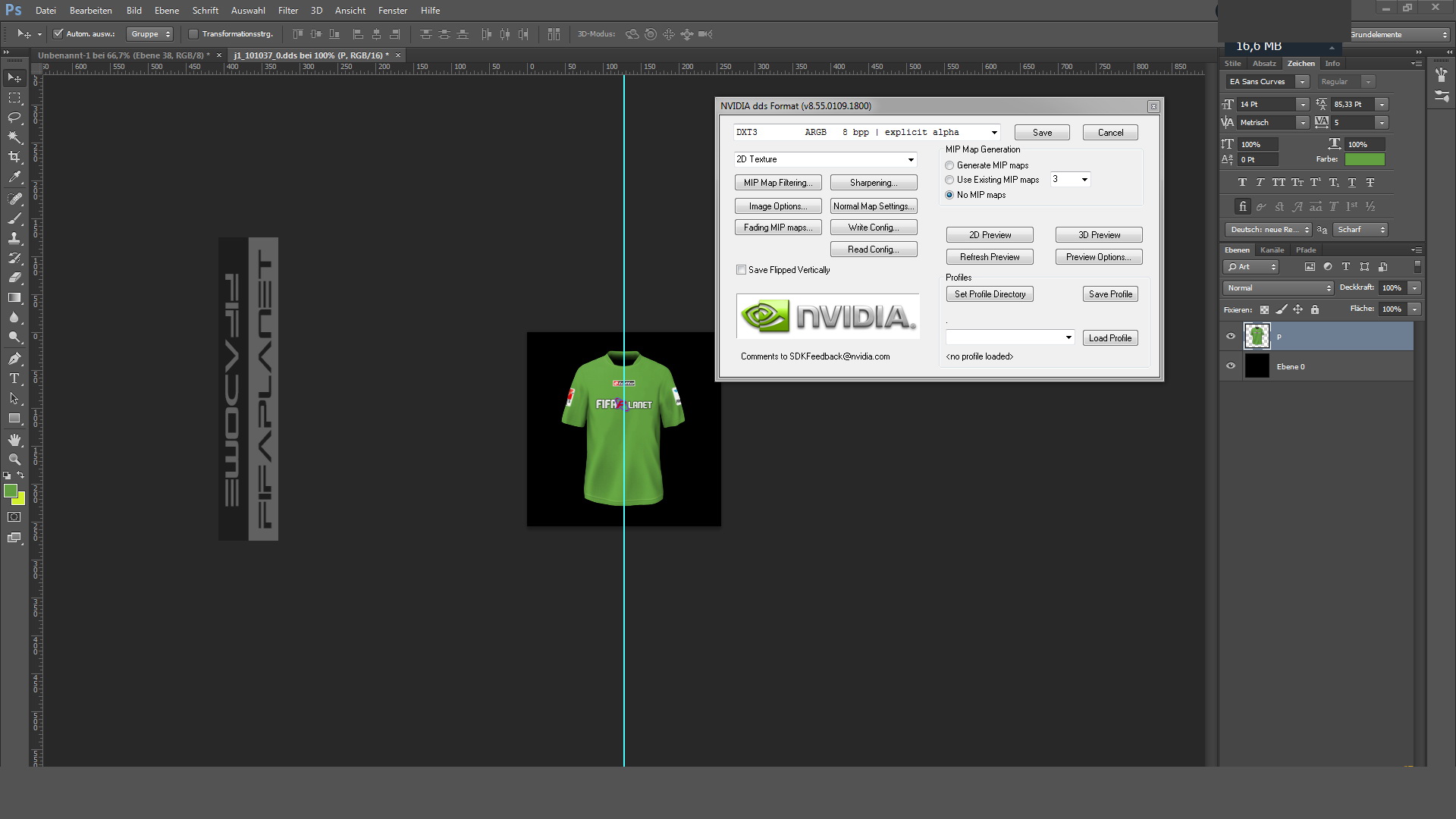Select the History Brush tool
1456x819 pixels.
(14, 258)
